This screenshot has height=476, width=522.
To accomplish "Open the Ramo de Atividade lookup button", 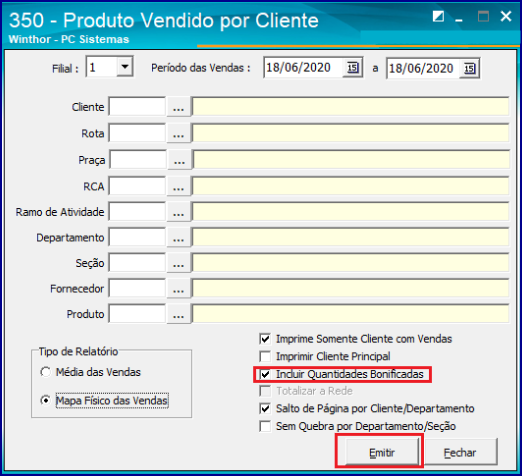I will 179,212.
